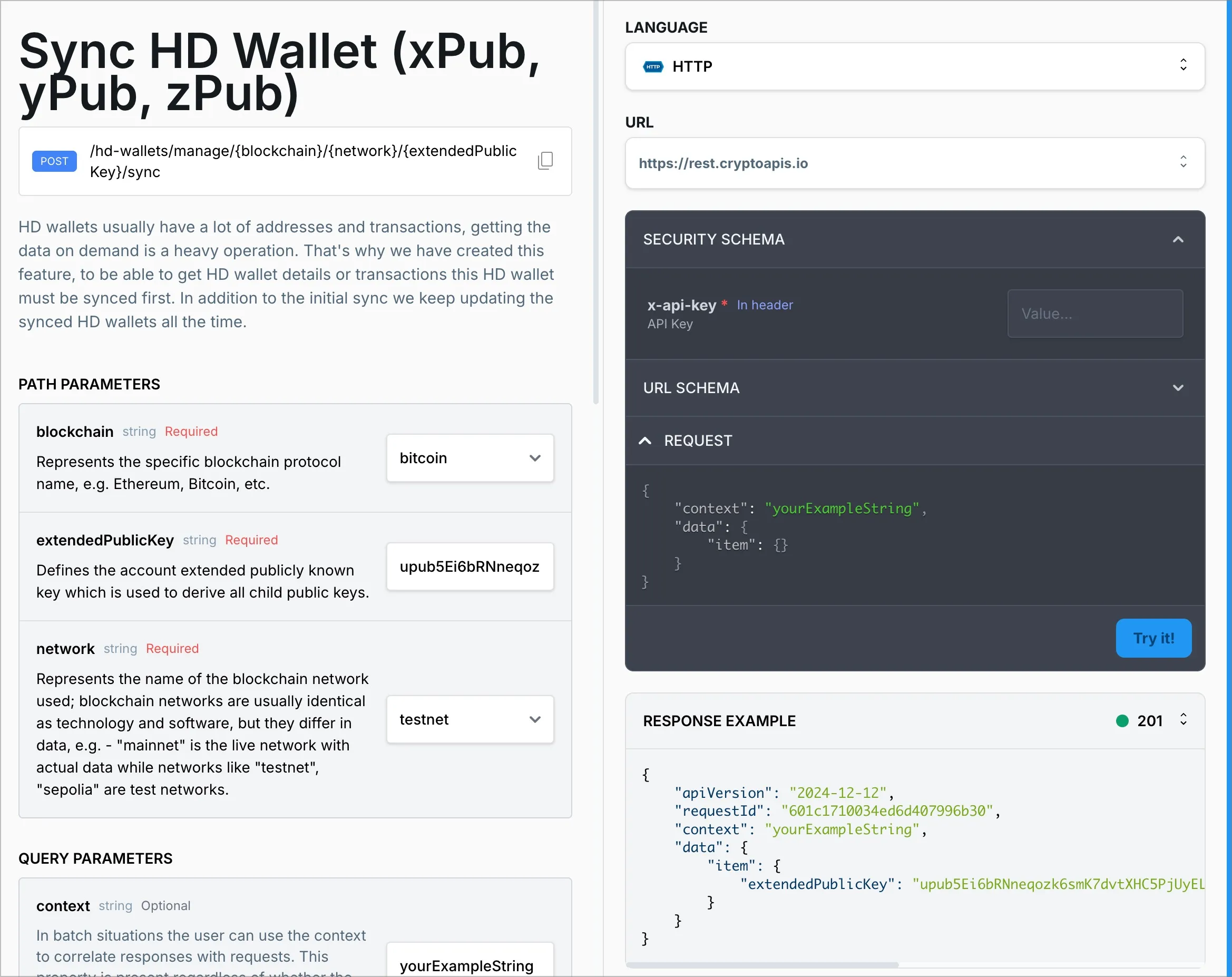Open the URL rest.cryptoapis.io dropdown
1232x977 pixels.
point(914,163)
